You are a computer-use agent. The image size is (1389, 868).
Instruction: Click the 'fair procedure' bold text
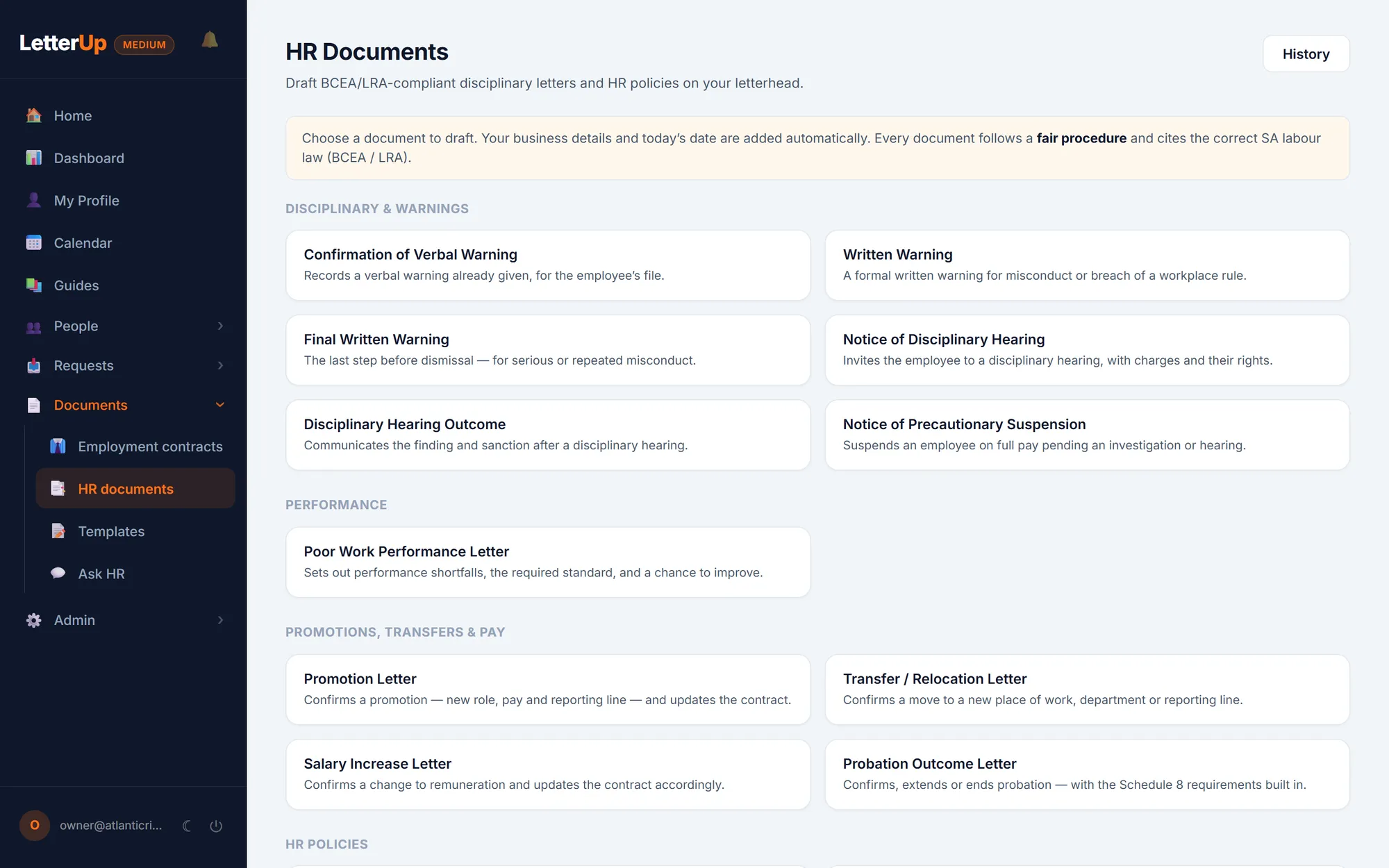pyautogui.click(x=1081, y=138)
